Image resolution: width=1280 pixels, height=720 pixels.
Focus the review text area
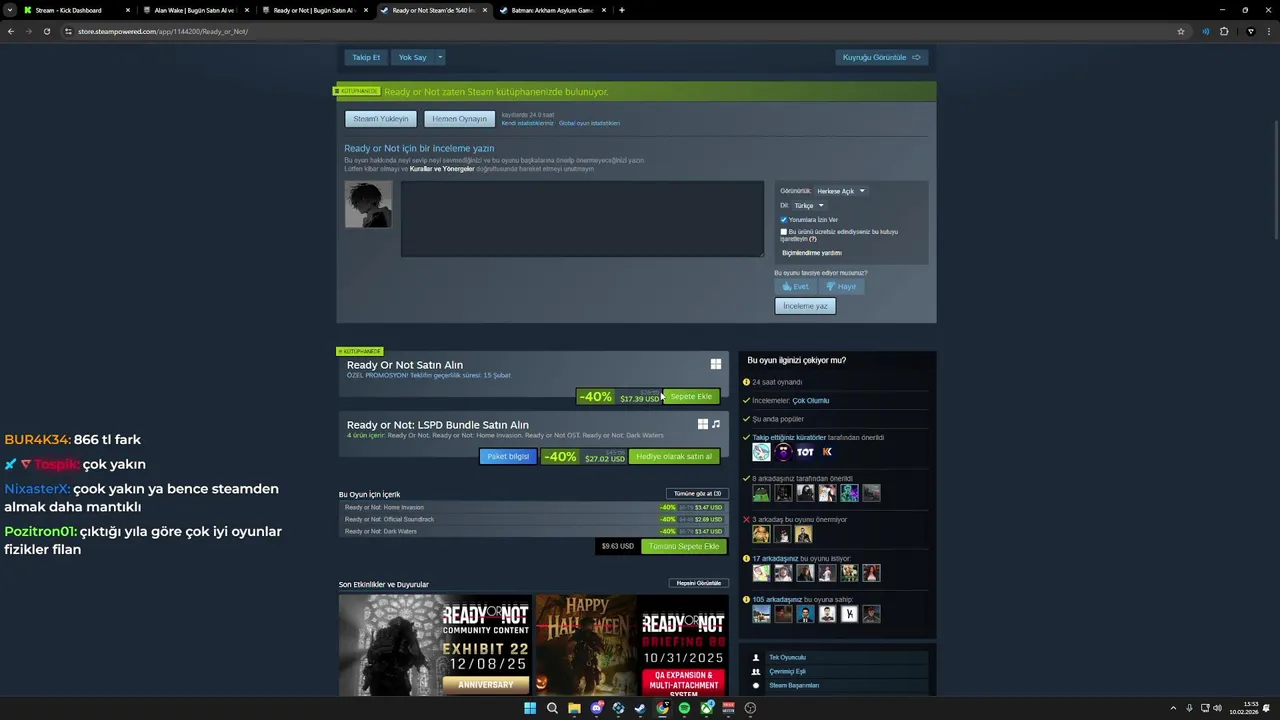[582, 219]
